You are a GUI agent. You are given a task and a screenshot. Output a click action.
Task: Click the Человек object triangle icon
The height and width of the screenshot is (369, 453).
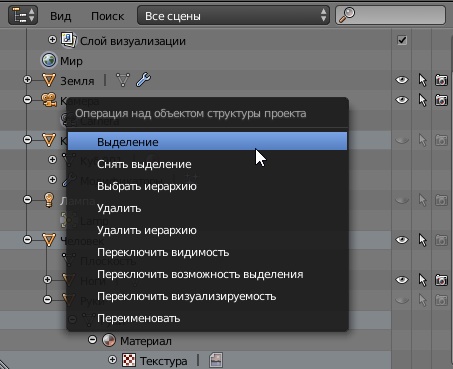pyautogui.click(x=49, y=240)
